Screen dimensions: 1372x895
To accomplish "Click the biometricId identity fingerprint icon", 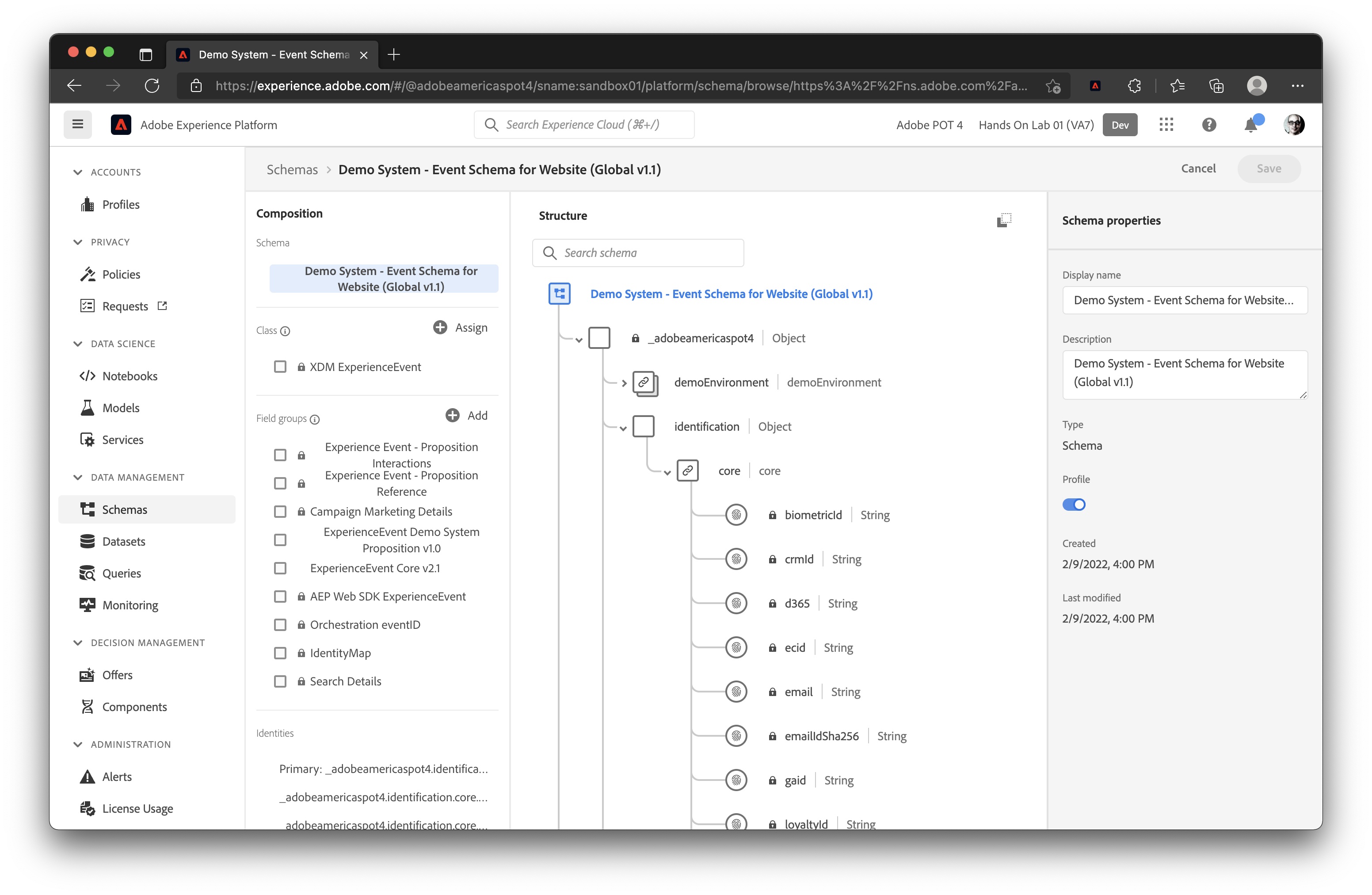I will click(x=736, y=515).
